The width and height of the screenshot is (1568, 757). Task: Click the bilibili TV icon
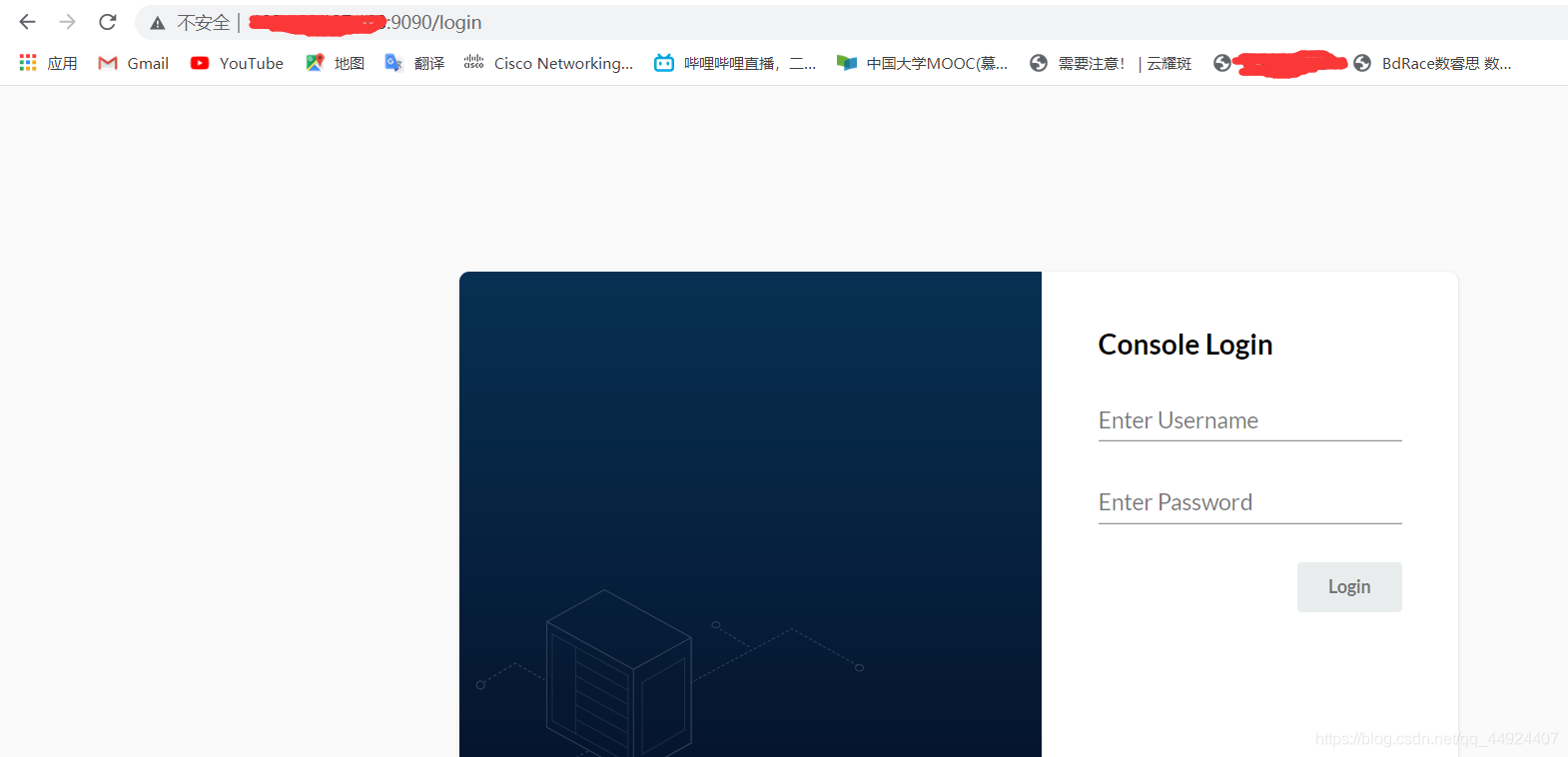click(x=664, y=63)
